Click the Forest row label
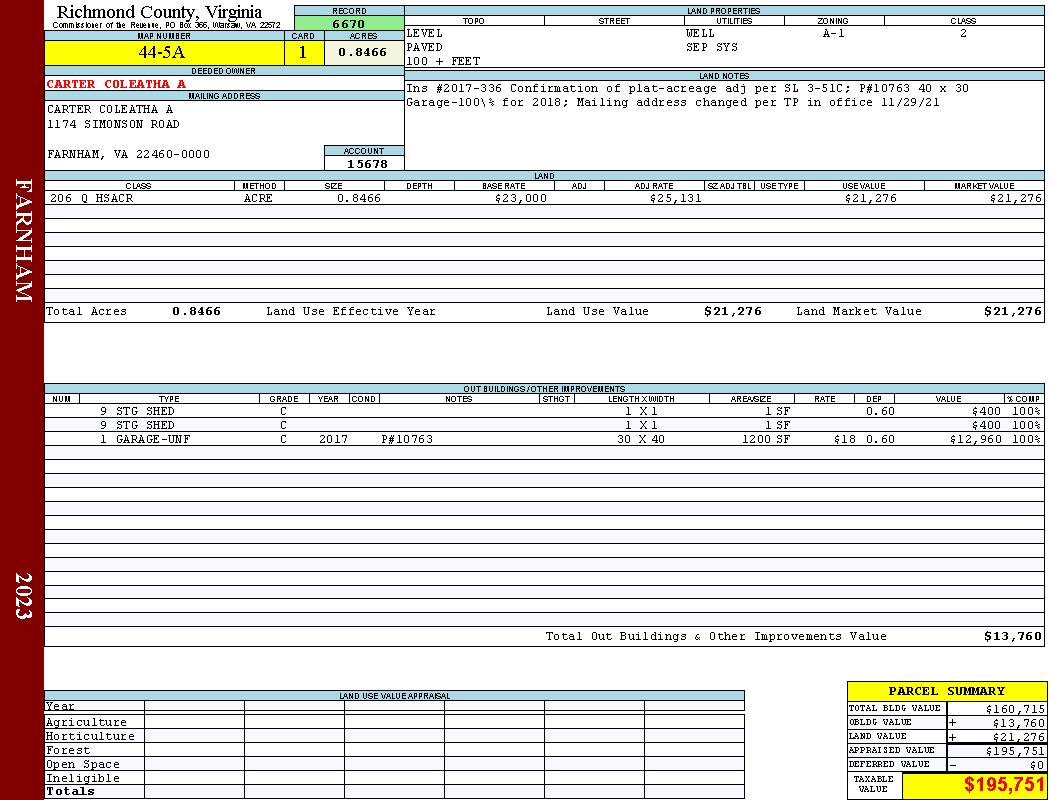This screenshot has width=1050, height=800. point(68,750)
